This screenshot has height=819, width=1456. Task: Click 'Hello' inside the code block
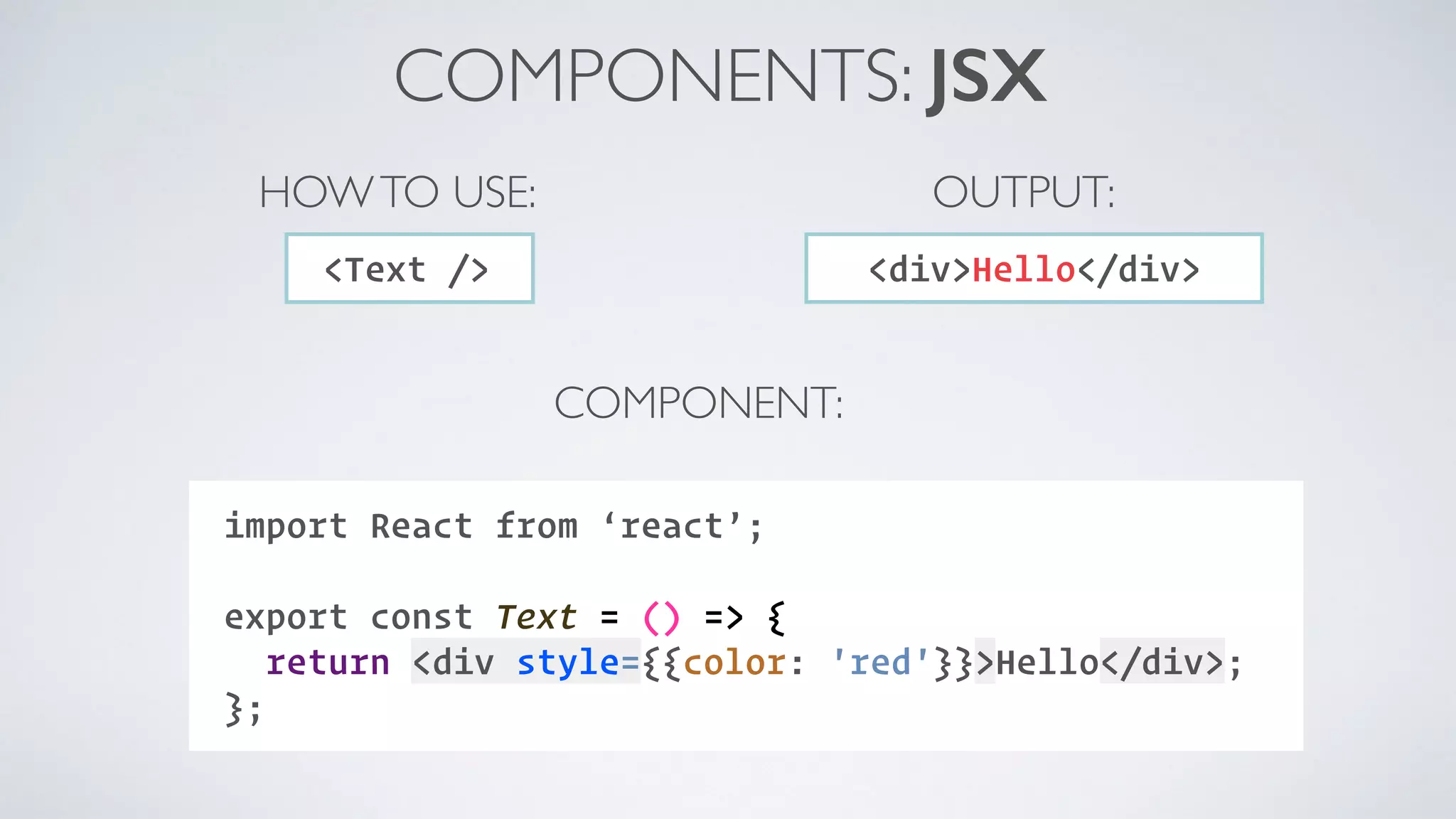[1048, 663]
